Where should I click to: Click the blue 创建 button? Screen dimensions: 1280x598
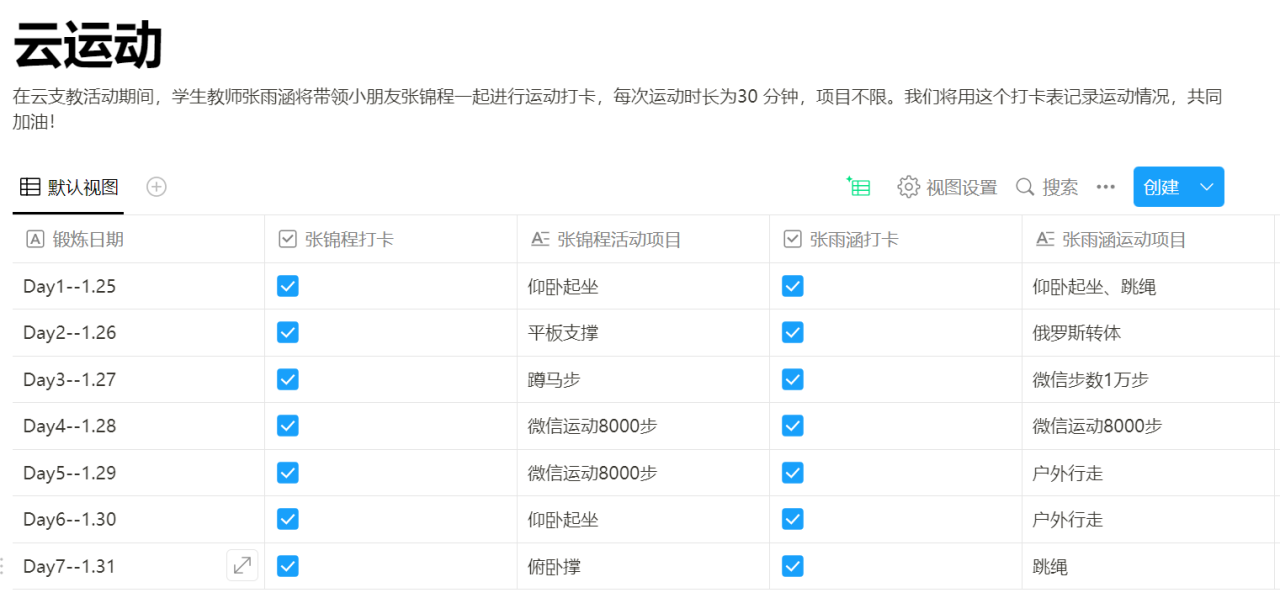point(1161,187)
